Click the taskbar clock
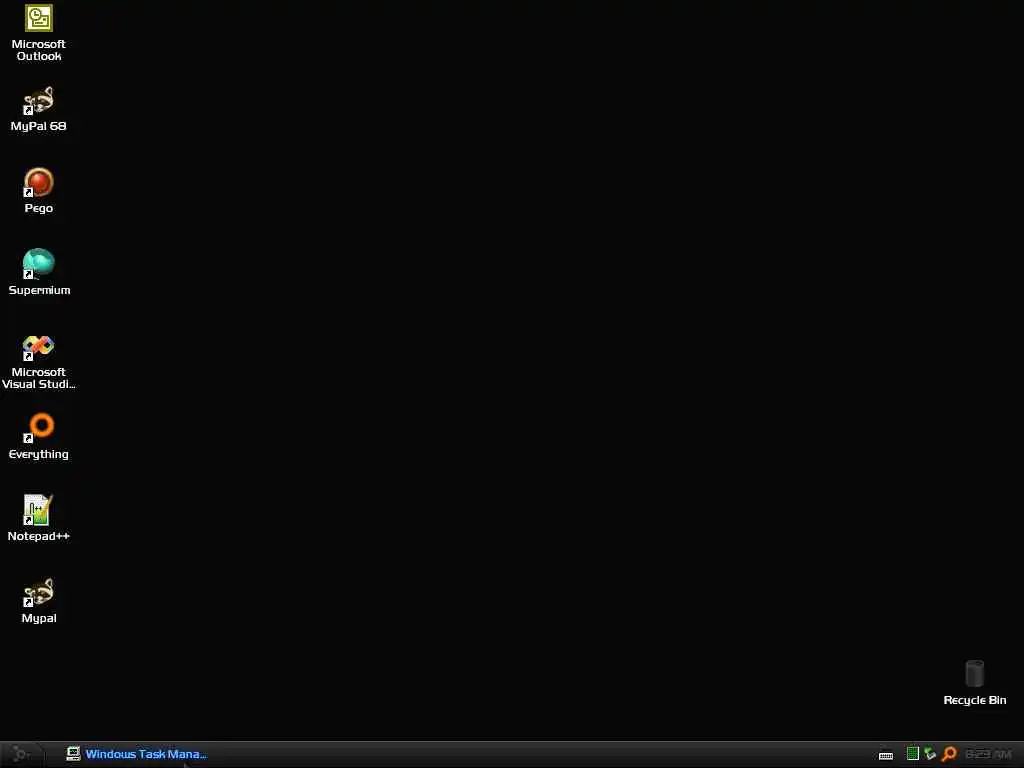Viewport: 1024px width, 768px height. point(988,754)
